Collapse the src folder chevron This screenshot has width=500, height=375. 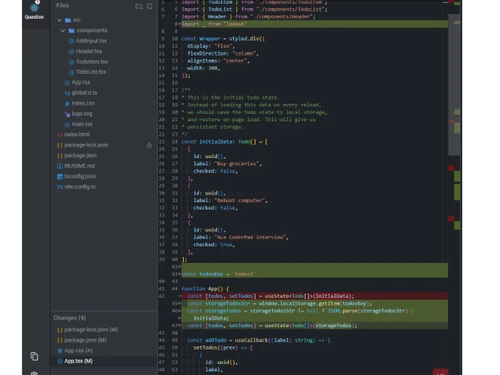[x=59, y=20]
